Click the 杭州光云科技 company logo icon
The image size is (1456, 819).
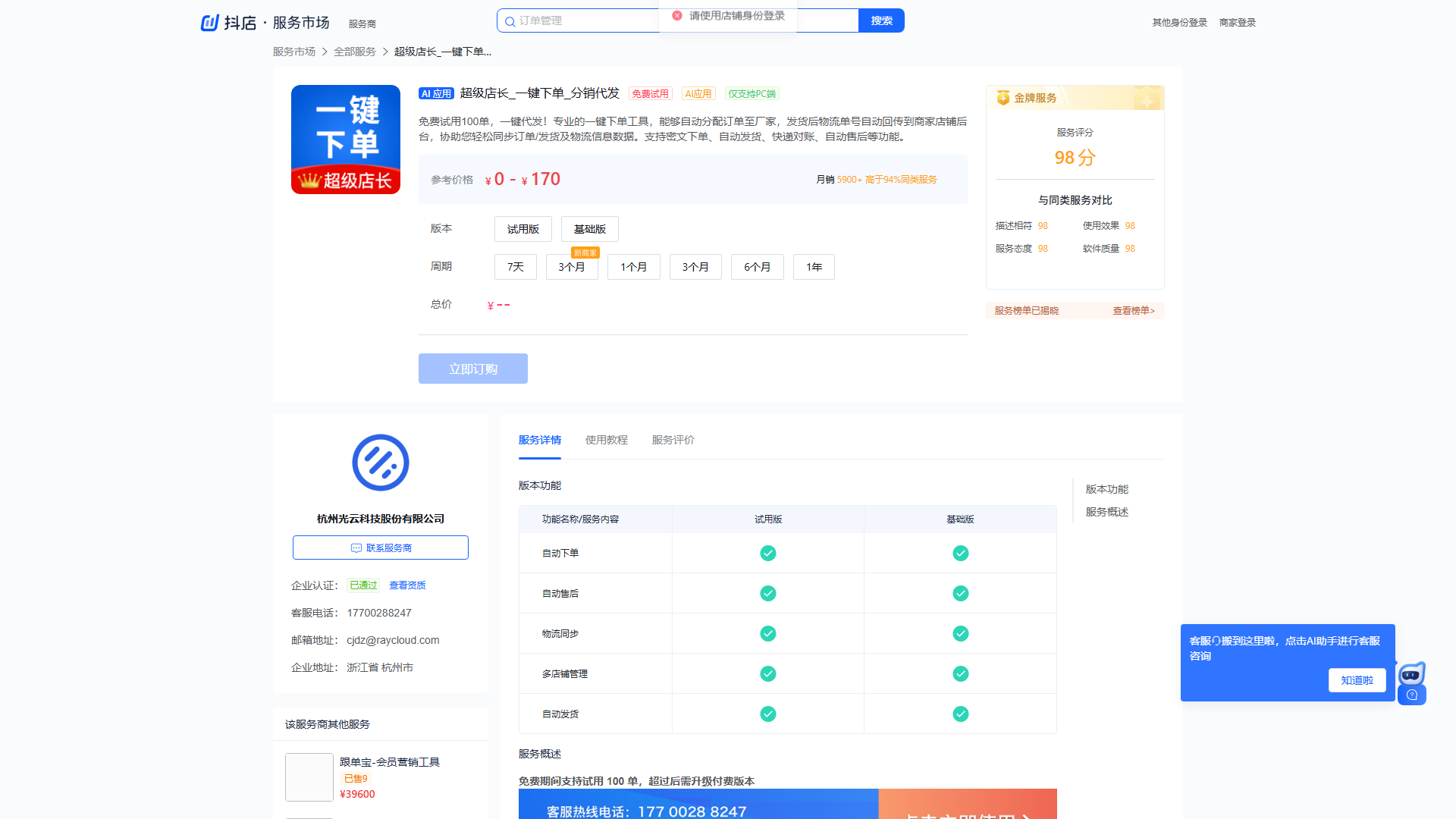coord(381,463)
